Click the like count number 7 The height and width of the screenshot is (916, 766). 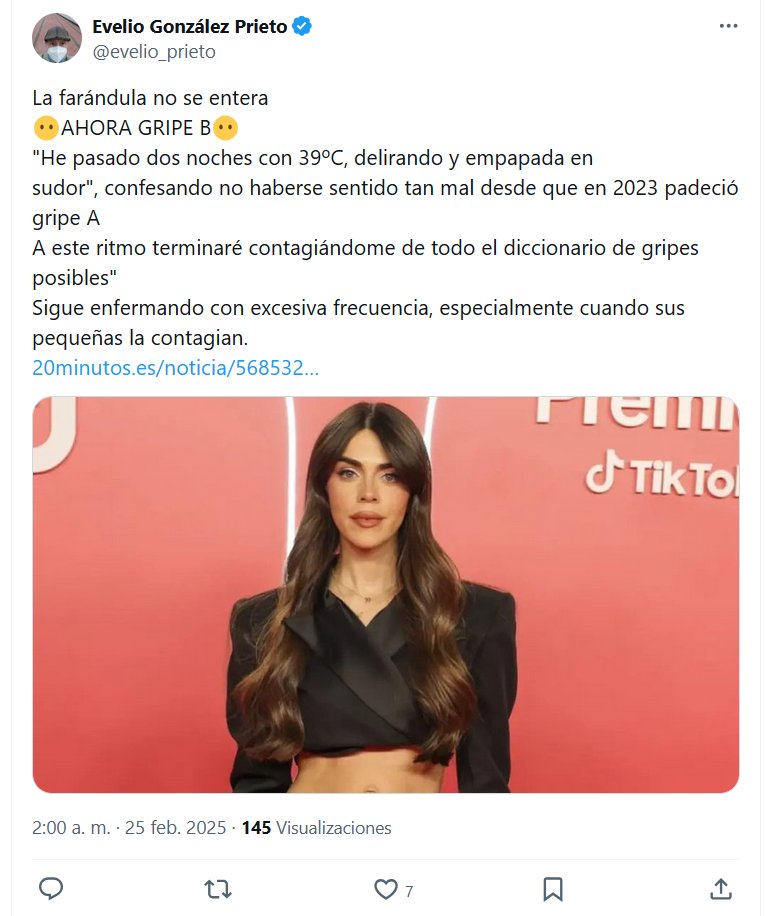coord(409,891)
